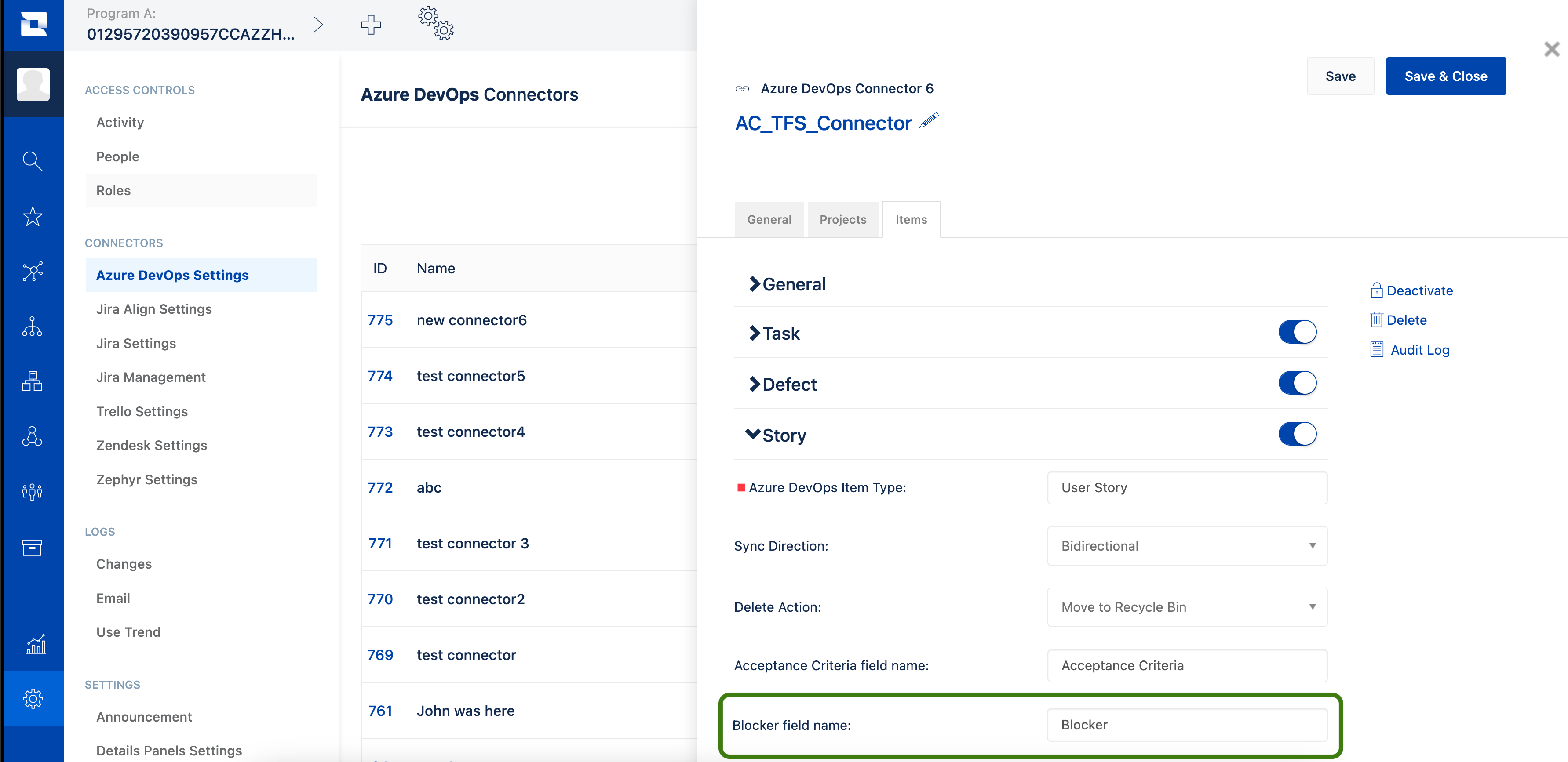Open the Audit Log link
Viewport: 1568px width, 762px height.
pos(1410,350)
